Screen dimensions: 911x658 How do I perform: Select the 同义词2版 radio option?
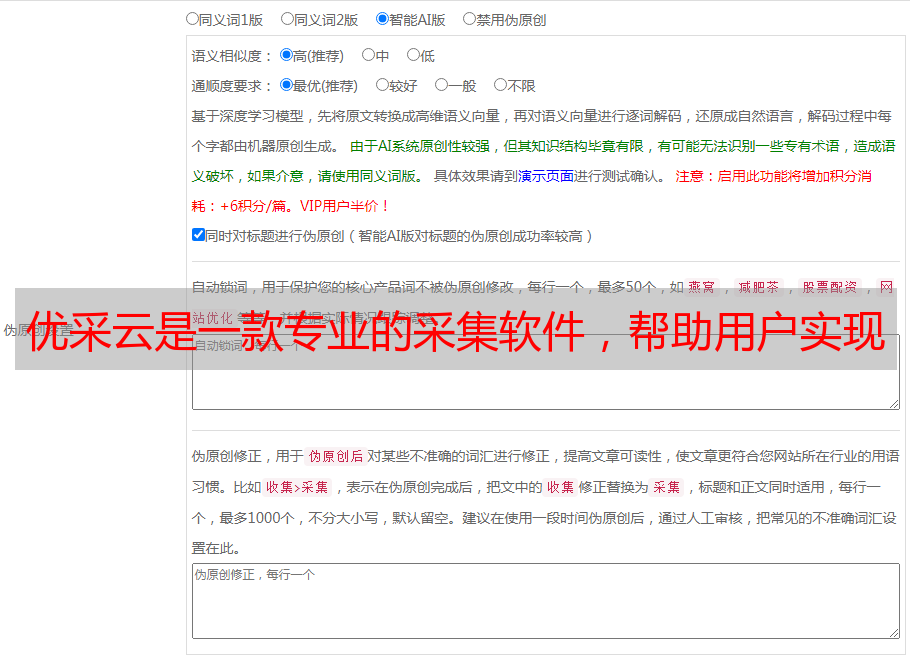pos(287,19)
